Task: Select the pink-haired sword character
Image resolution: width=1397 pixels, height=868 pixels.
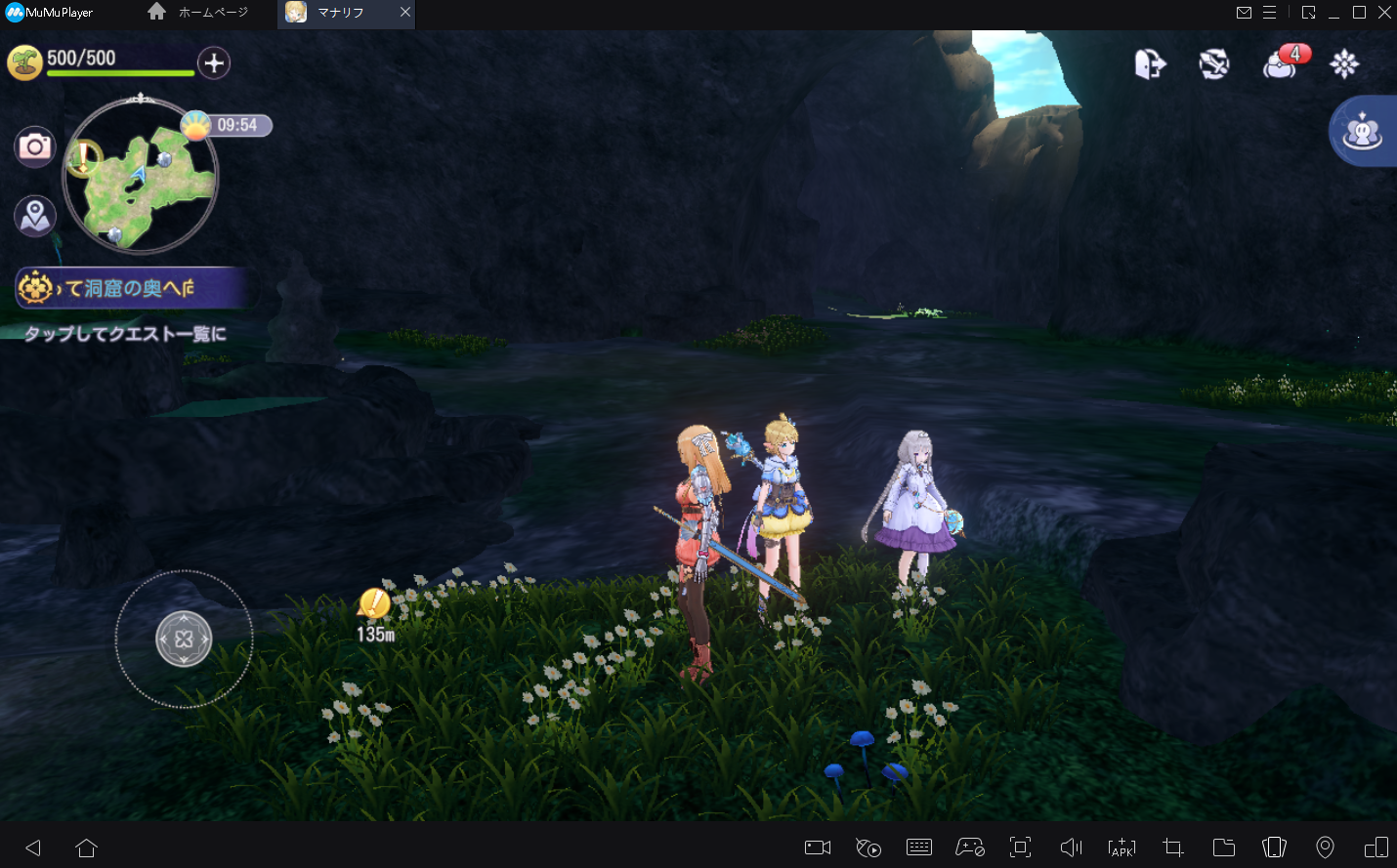Action: 698,552
